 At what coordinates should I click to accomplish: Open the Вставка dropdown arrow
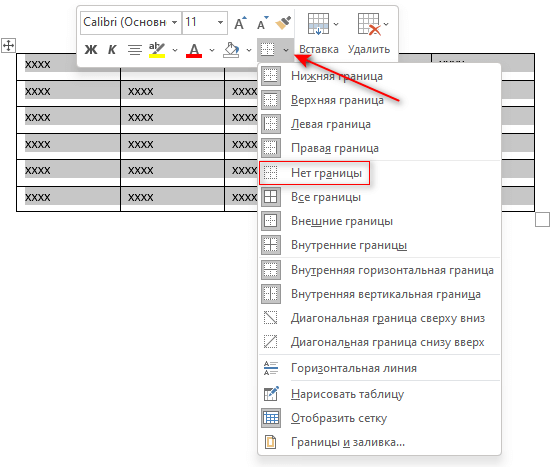coord(336,24)
